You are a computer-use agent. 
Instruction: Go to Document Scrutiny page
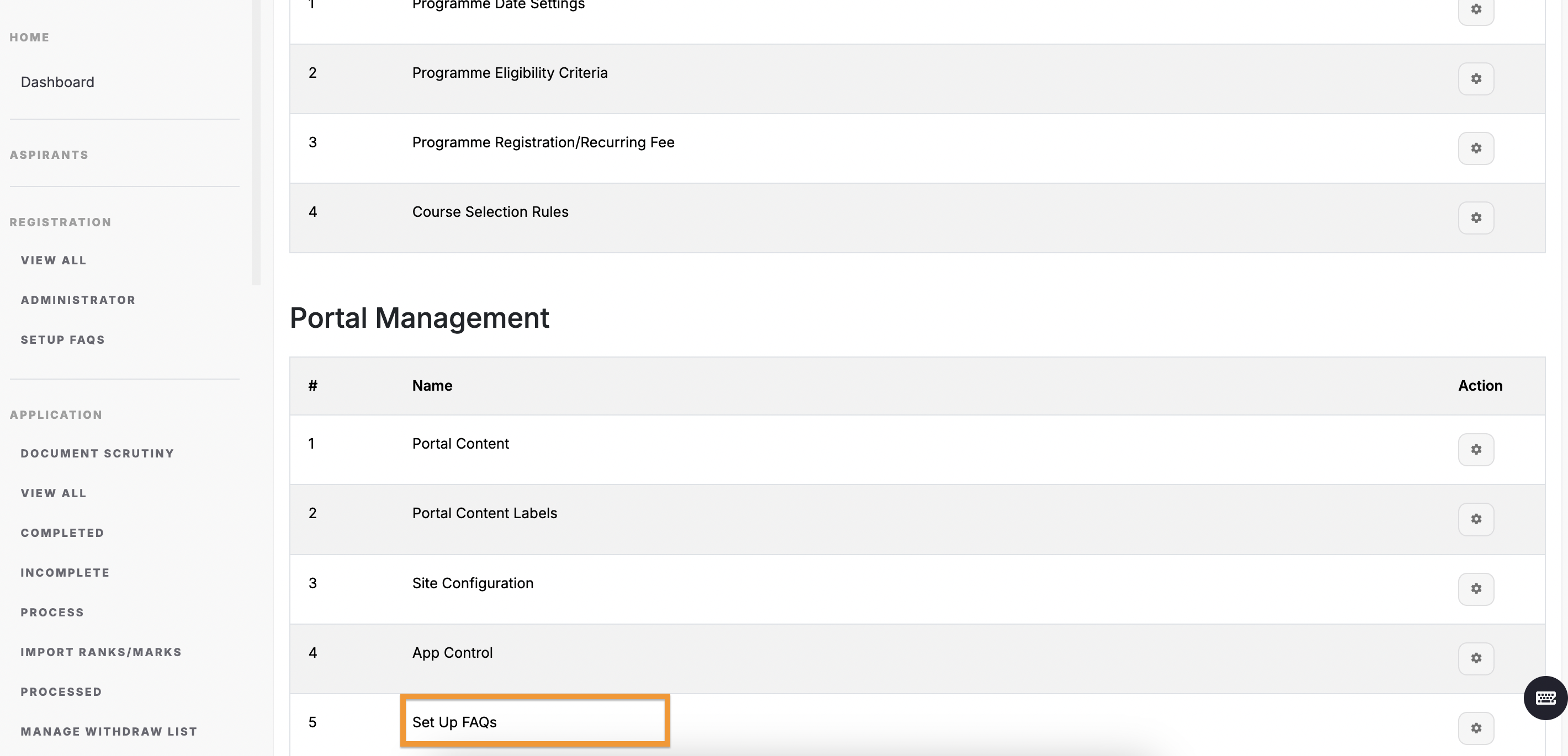97,453
